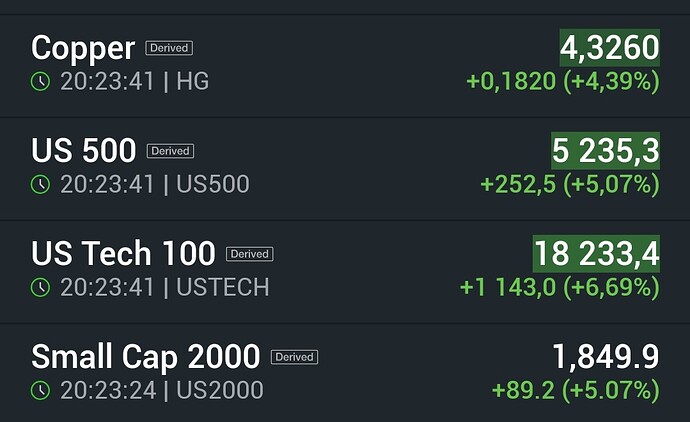The image size is (690, 422).
Task: Click the Derived badge next to US Tech 100
Action: pos(250,254)
